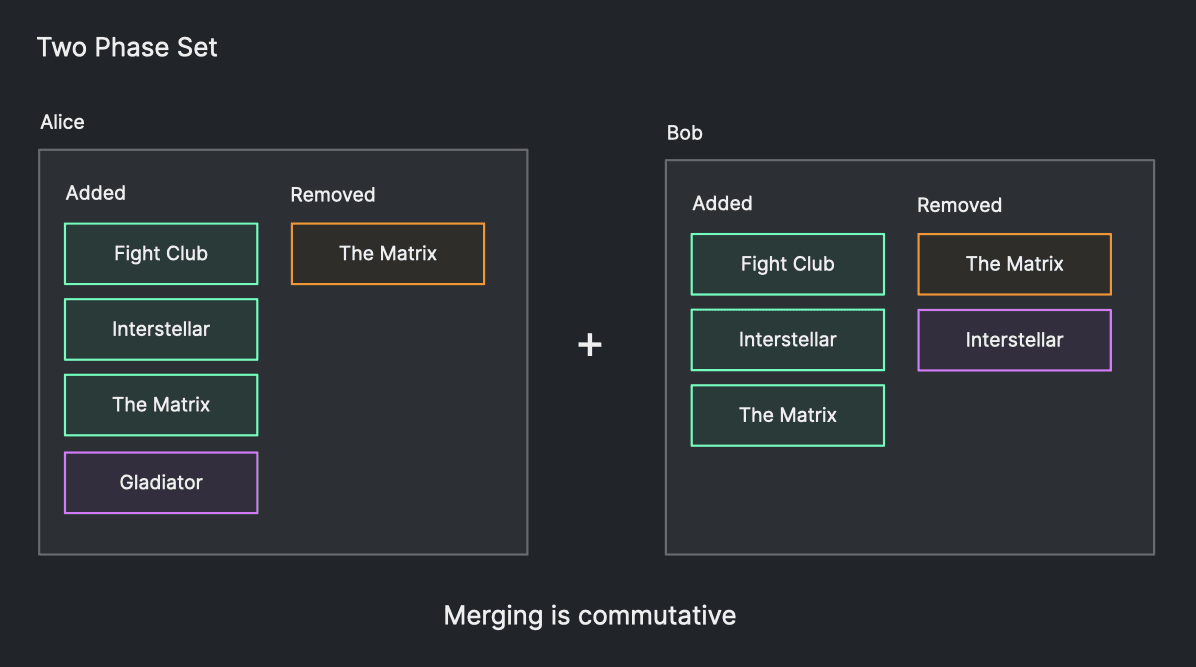Viewport: 1196px width, 667px height.
Task: Click the Alice label above the left set
Action: (x=62, y=122)
